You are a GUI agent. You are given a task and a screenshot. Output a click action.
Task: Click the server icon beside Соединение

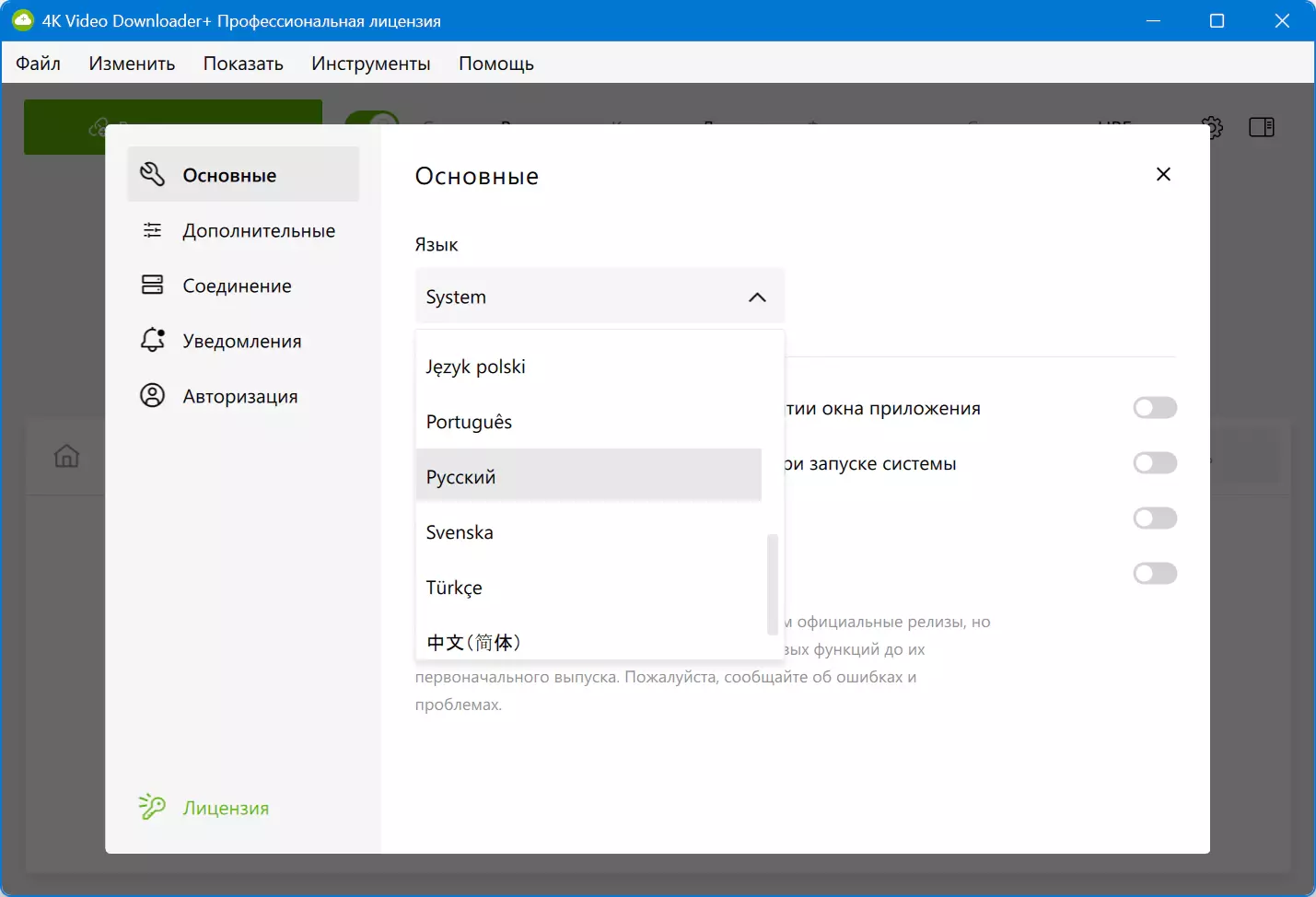[x=152, y=285]
